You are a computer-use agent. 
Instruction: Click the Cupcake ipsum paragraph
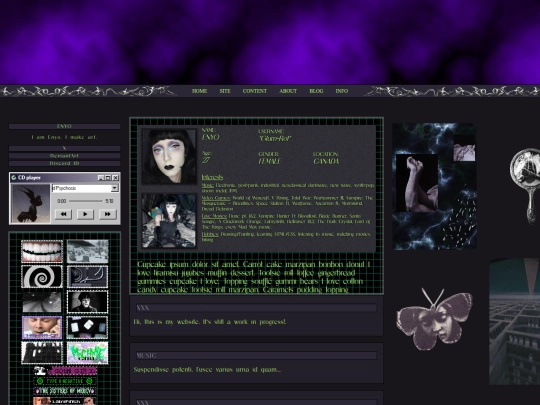tap(253, 277)
